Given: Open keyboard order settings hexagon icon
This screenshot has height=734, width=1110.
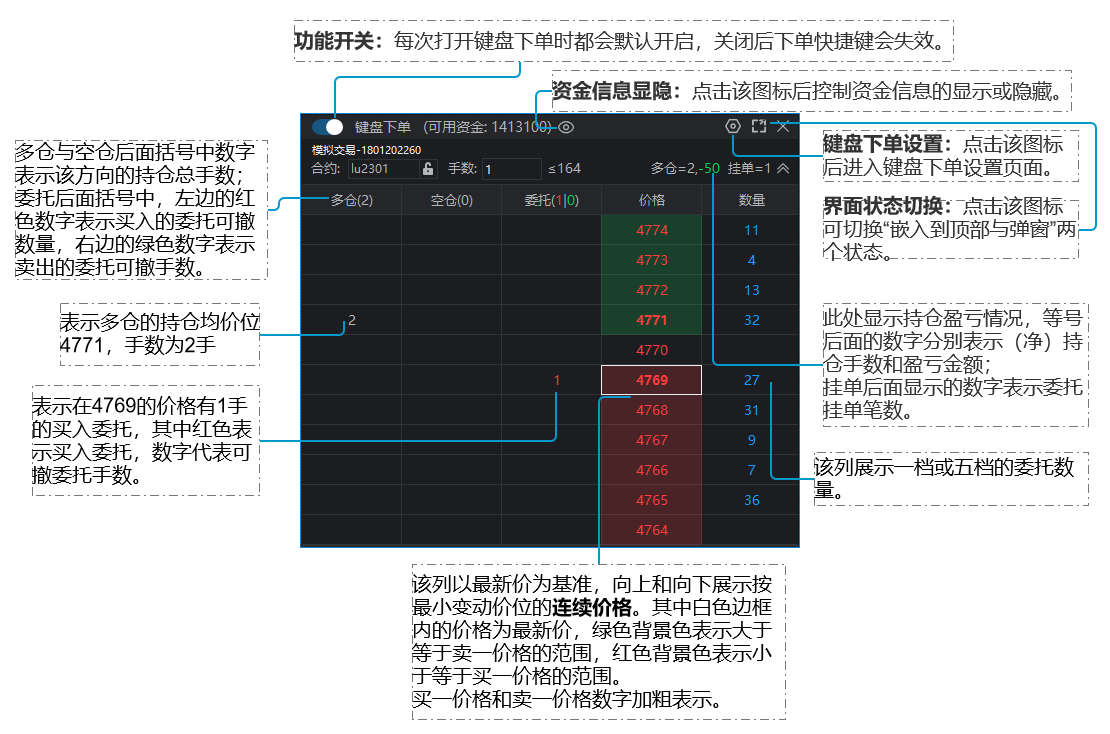Looking at the screenshot, I should [x=733, y=126].
